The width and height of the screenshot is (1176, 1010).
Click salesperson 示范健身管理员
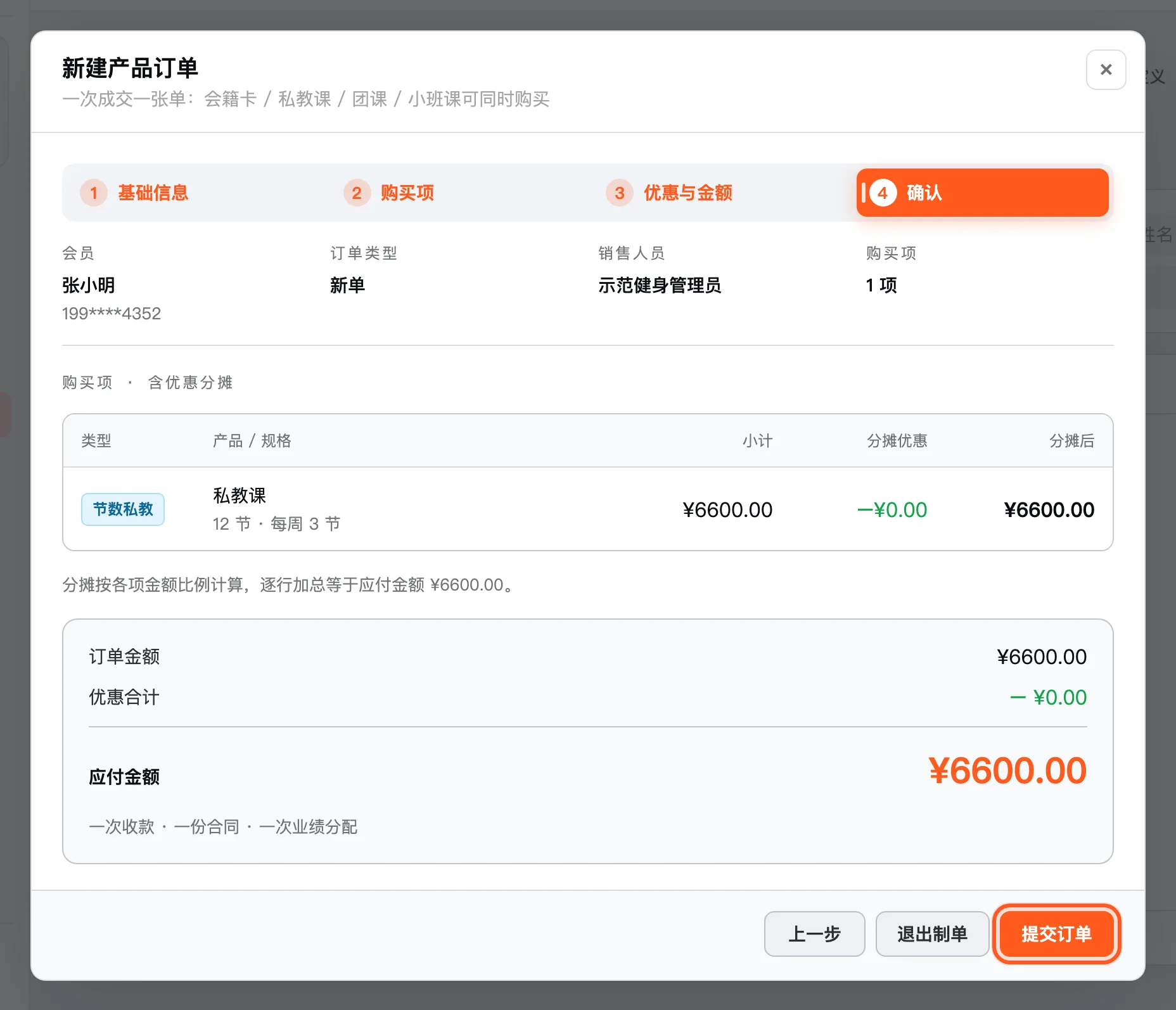pos(660,285)
